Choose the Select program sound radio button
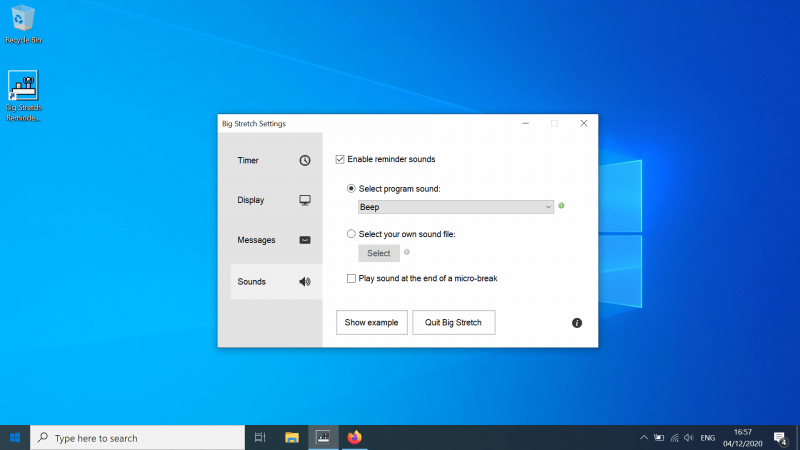 coord(351,189)
